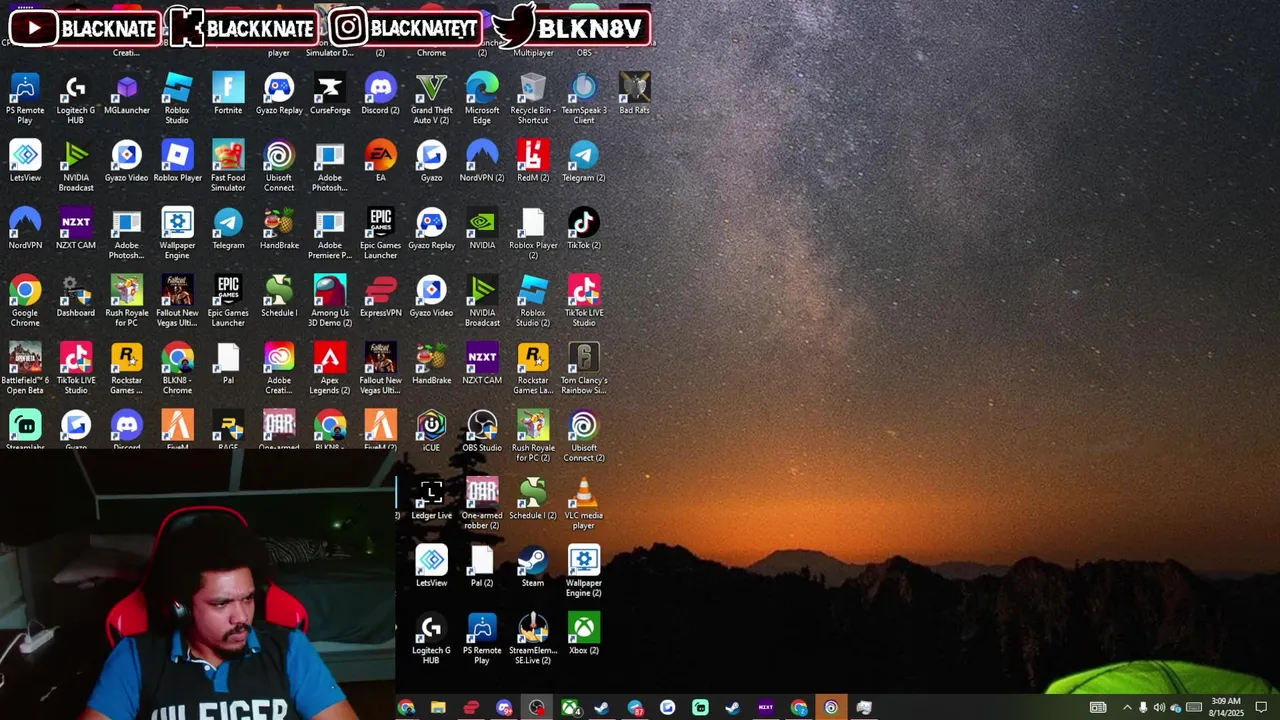Open ExpressVPN from the taskbar
The height and width of the screenshot is (720, 1280).
[471, 708]
